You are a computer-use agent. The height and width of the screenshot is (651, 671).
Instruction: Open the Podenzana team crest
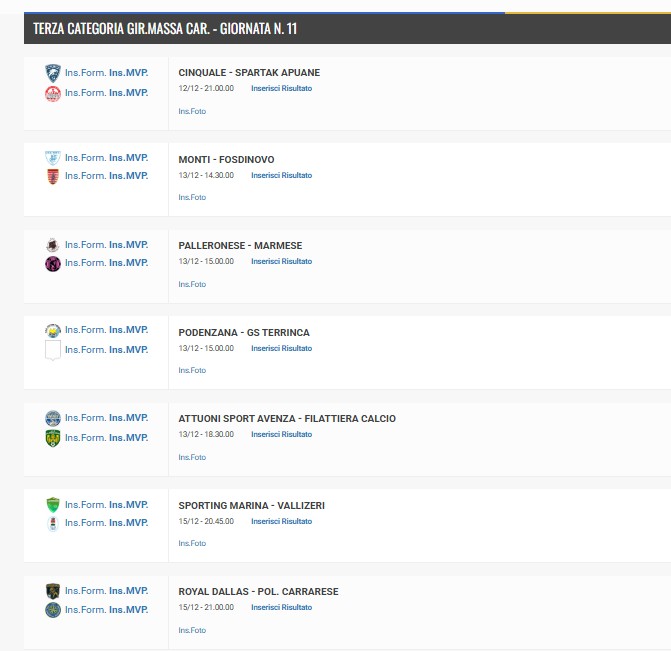[x=53, y=330]
